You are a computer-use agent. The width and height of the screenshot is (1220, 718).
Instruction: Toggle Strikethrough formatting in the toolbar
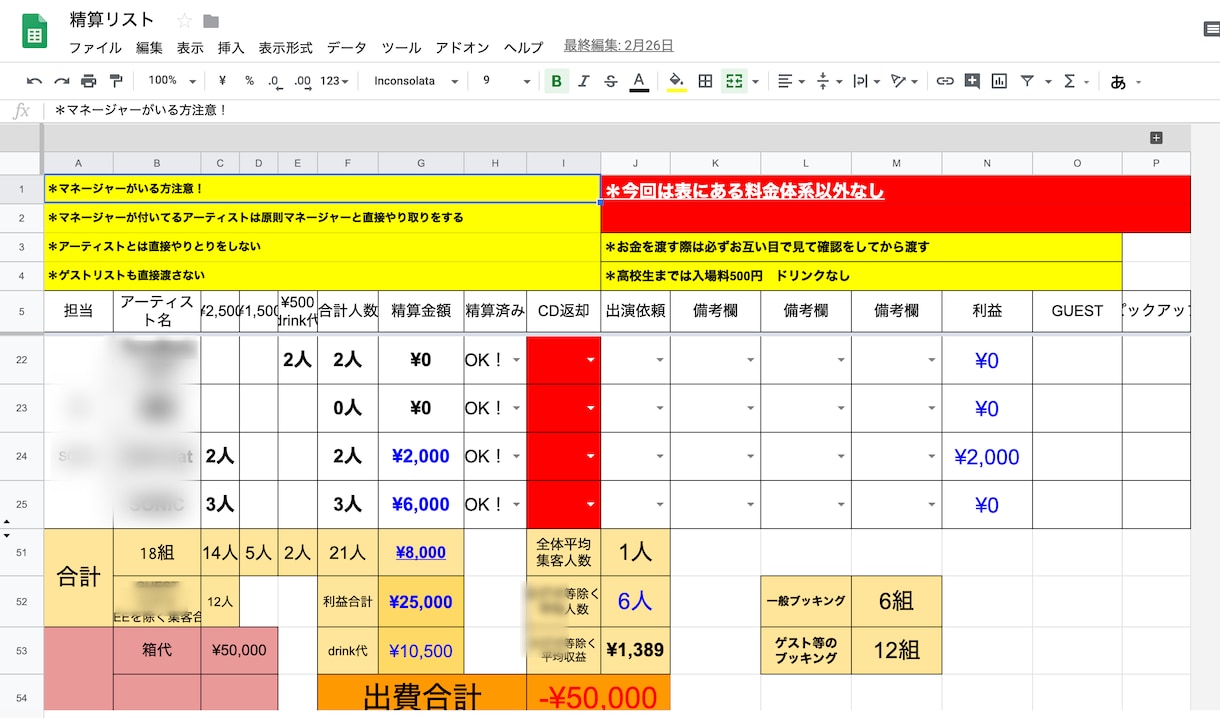pos(611,81)
